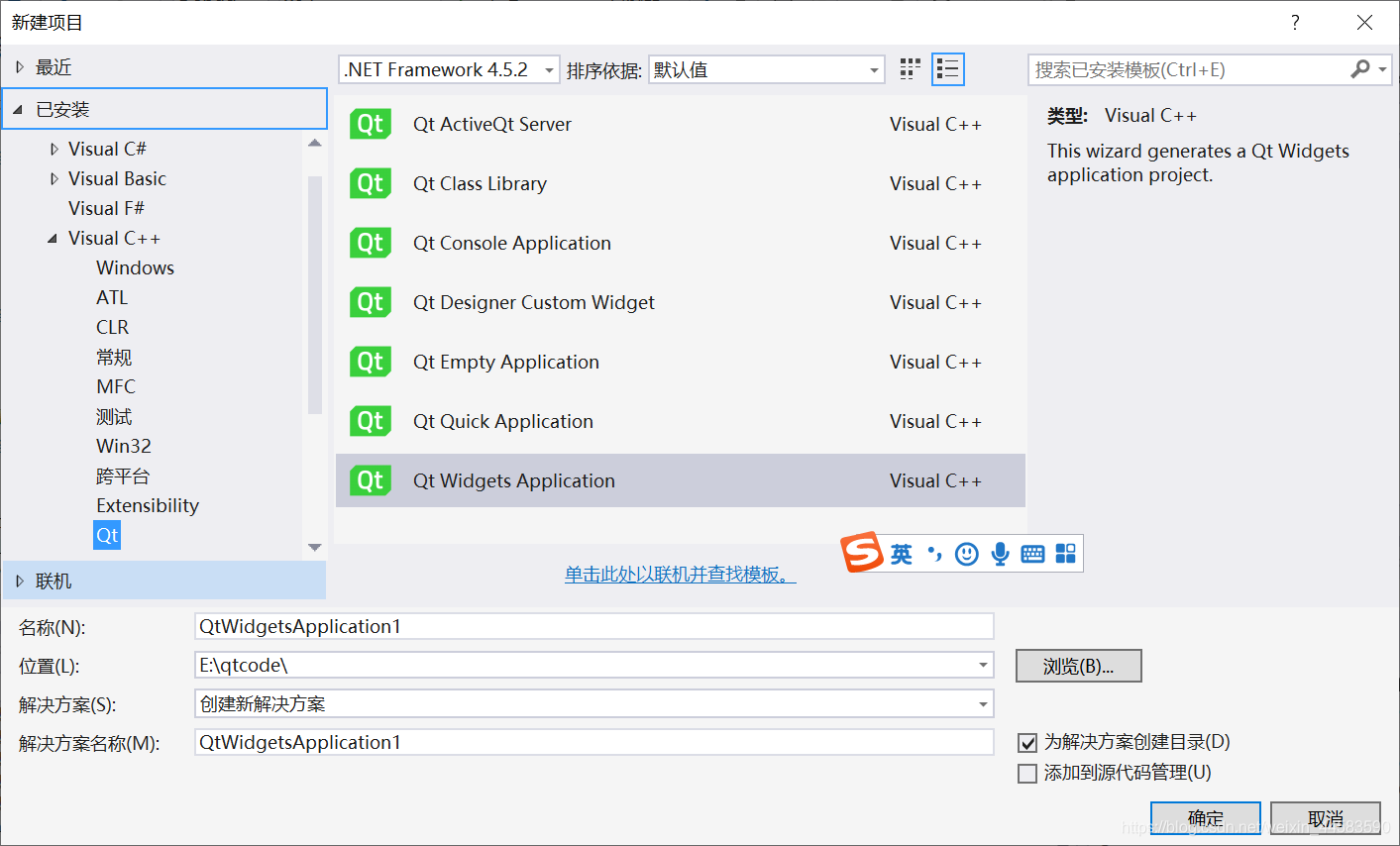Viewport: 1400px width, 846px height.
Task: Select ATL category
Action: click(x=112, y=297)
